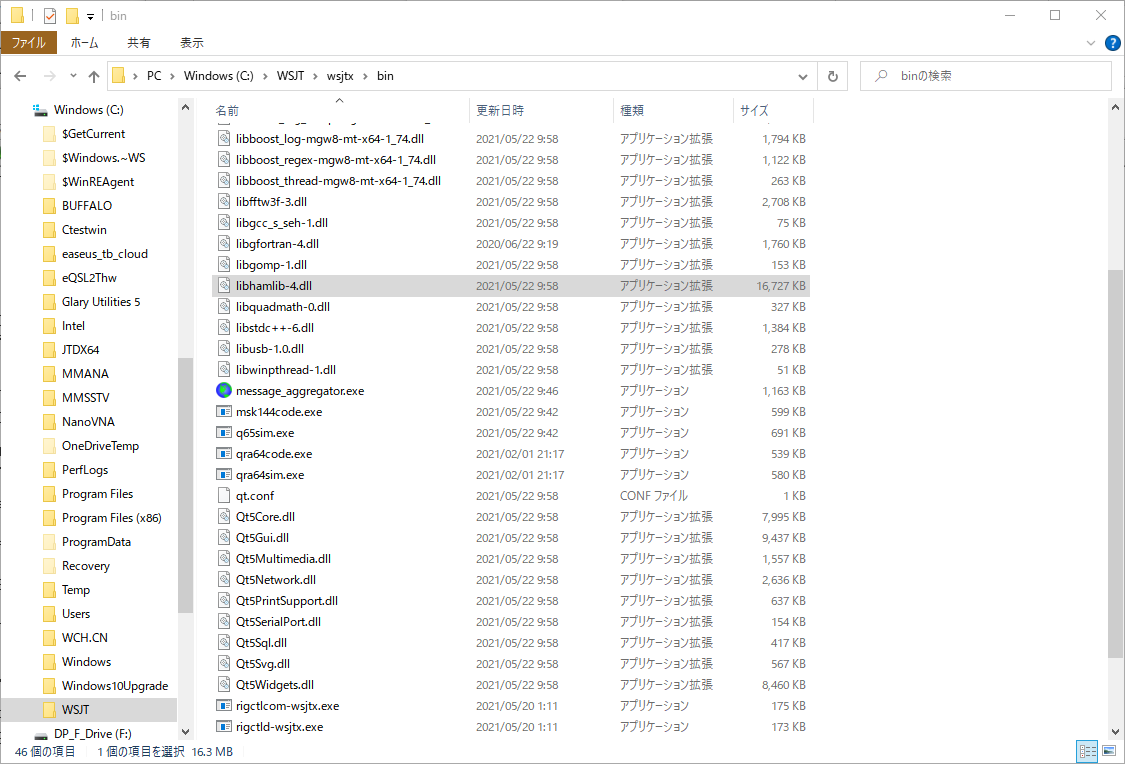Click the Windows (C:) drive icon in tree
Viewport: 1125px width, 764px height.
click(40, 110)
